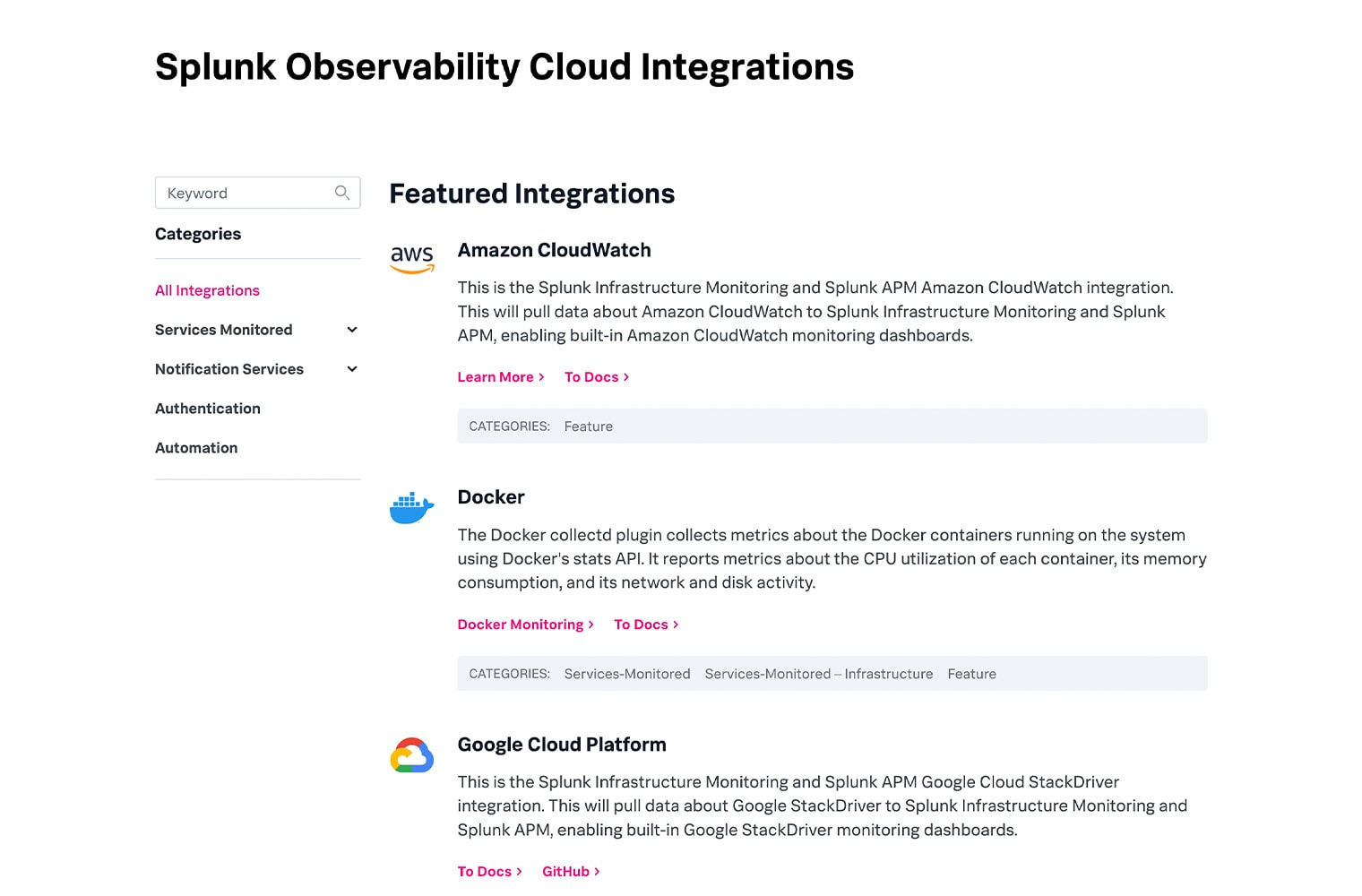This screenshot has height=896, width=1362.
Task: Open the Notification Services category
Action: click(229, 369)
